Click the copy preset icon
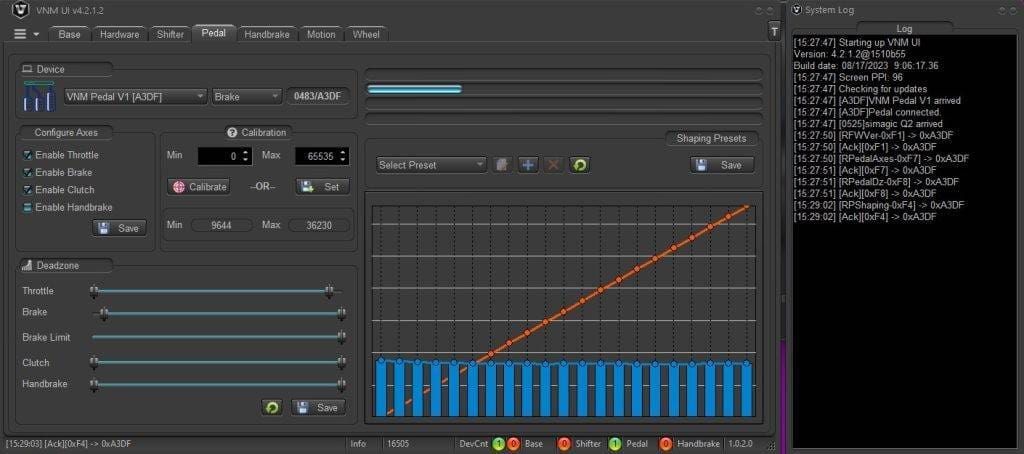The width and height of the screenshot is (1024, 454). [503, 164]
